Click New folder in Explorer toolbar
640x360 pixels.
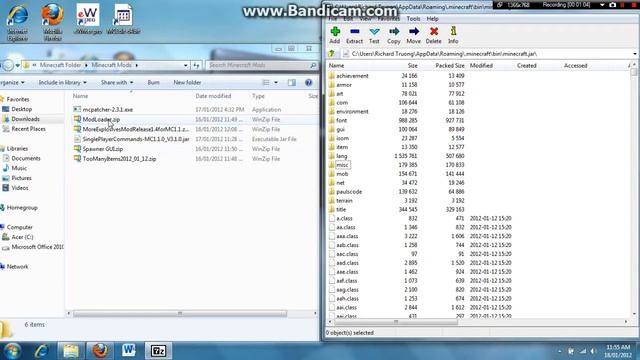pos(187,82)
